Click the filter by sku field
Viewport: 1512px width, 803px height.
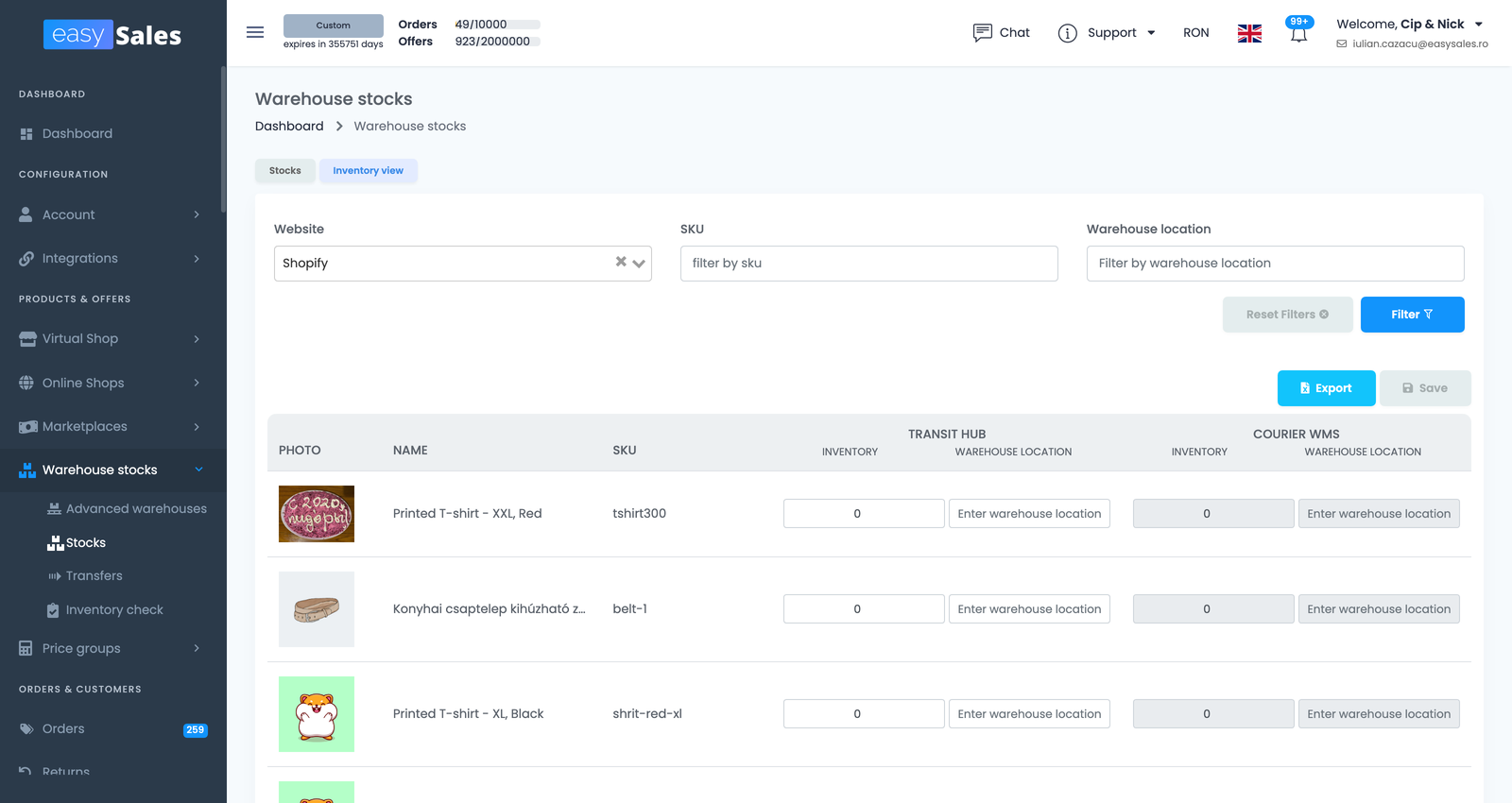point(868,264)
